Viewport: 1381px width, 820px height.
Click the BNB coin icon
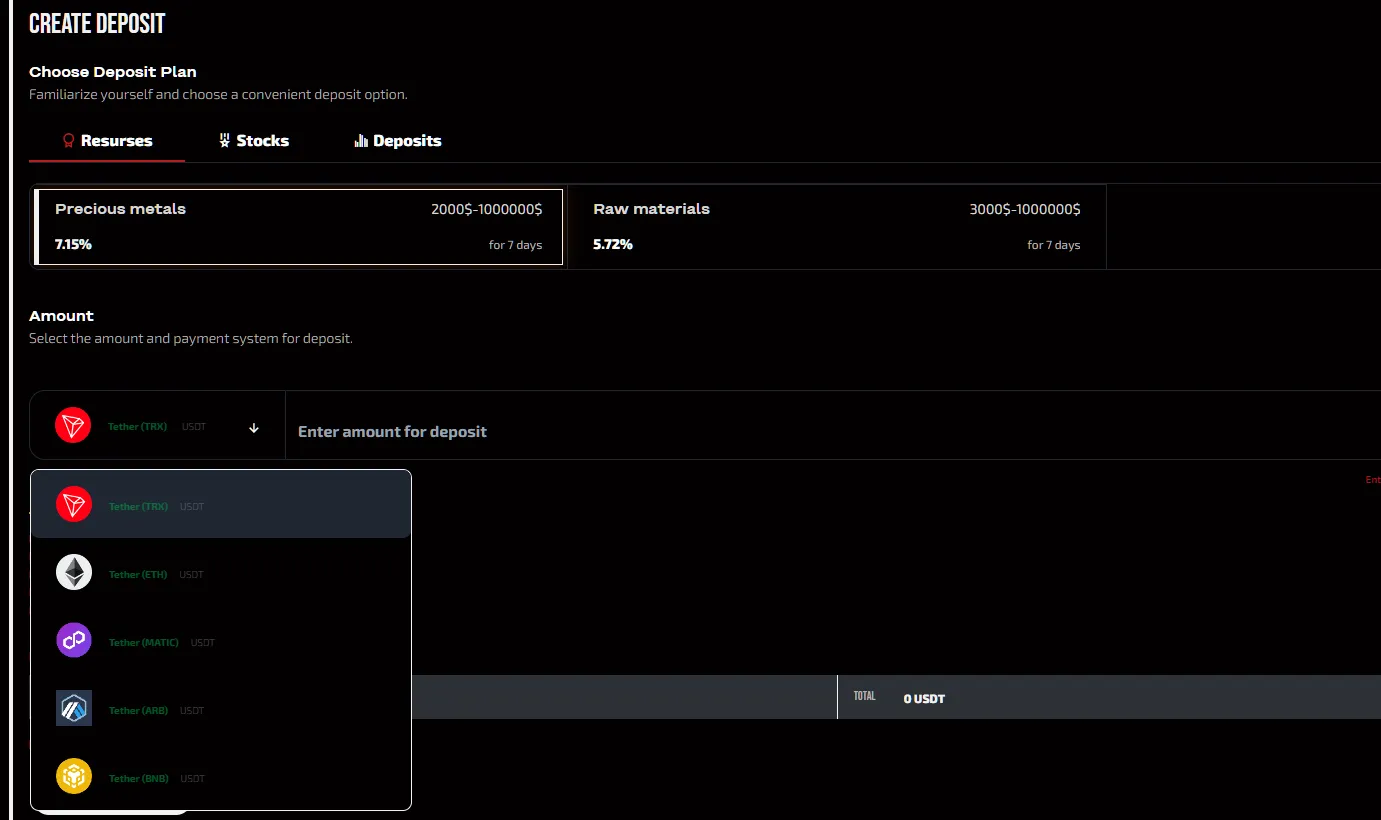(x=74, y=776)
